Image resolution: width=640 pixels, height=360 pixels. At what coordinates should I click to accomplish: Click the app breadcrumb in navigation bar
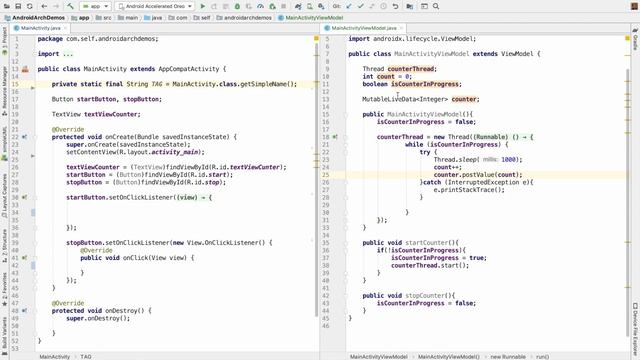[80, 18]
